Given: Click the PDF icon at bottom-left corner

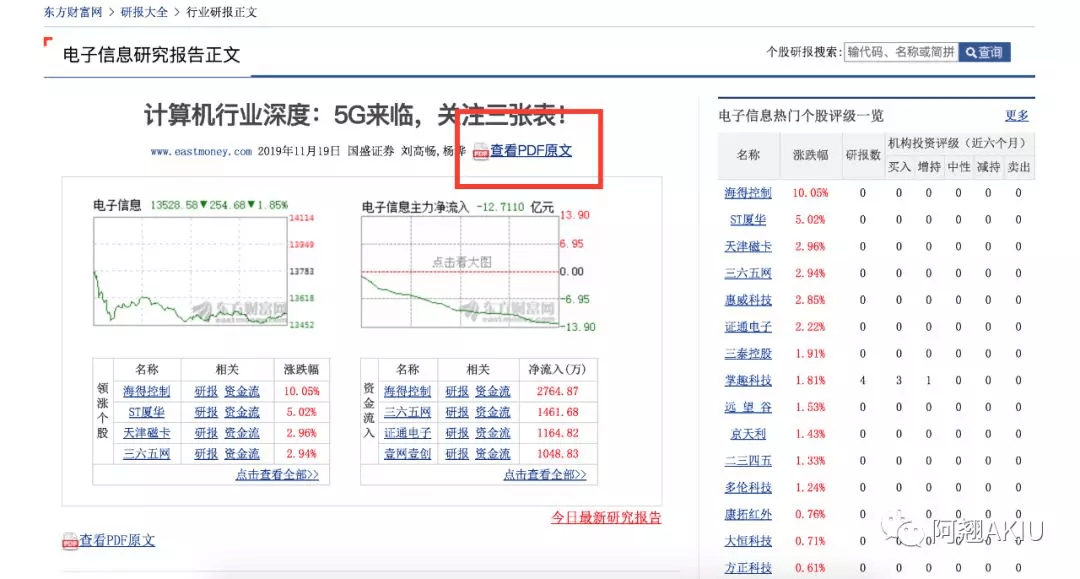Looking at the screenshot, I should coord(69,540).
